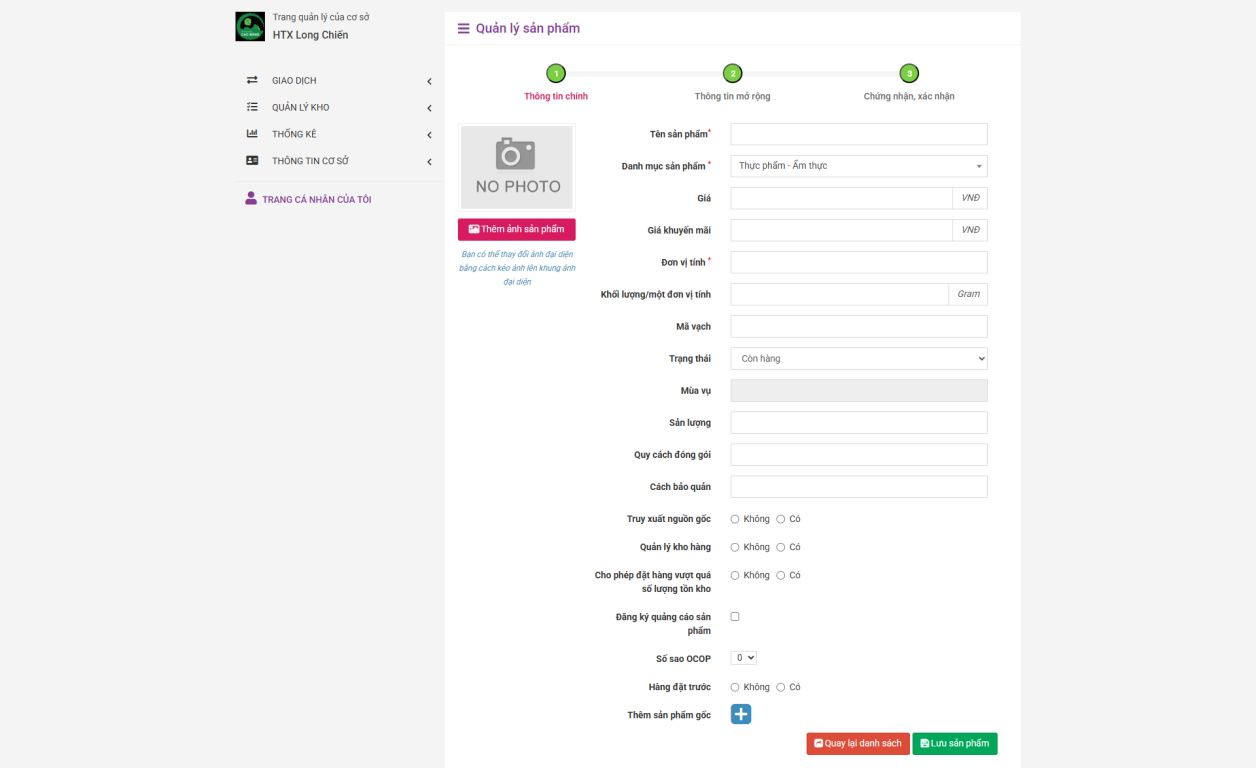1256x768 pixels.
Task: Click the Giao dịch arrows icon in sidebar
Action: 252,81
